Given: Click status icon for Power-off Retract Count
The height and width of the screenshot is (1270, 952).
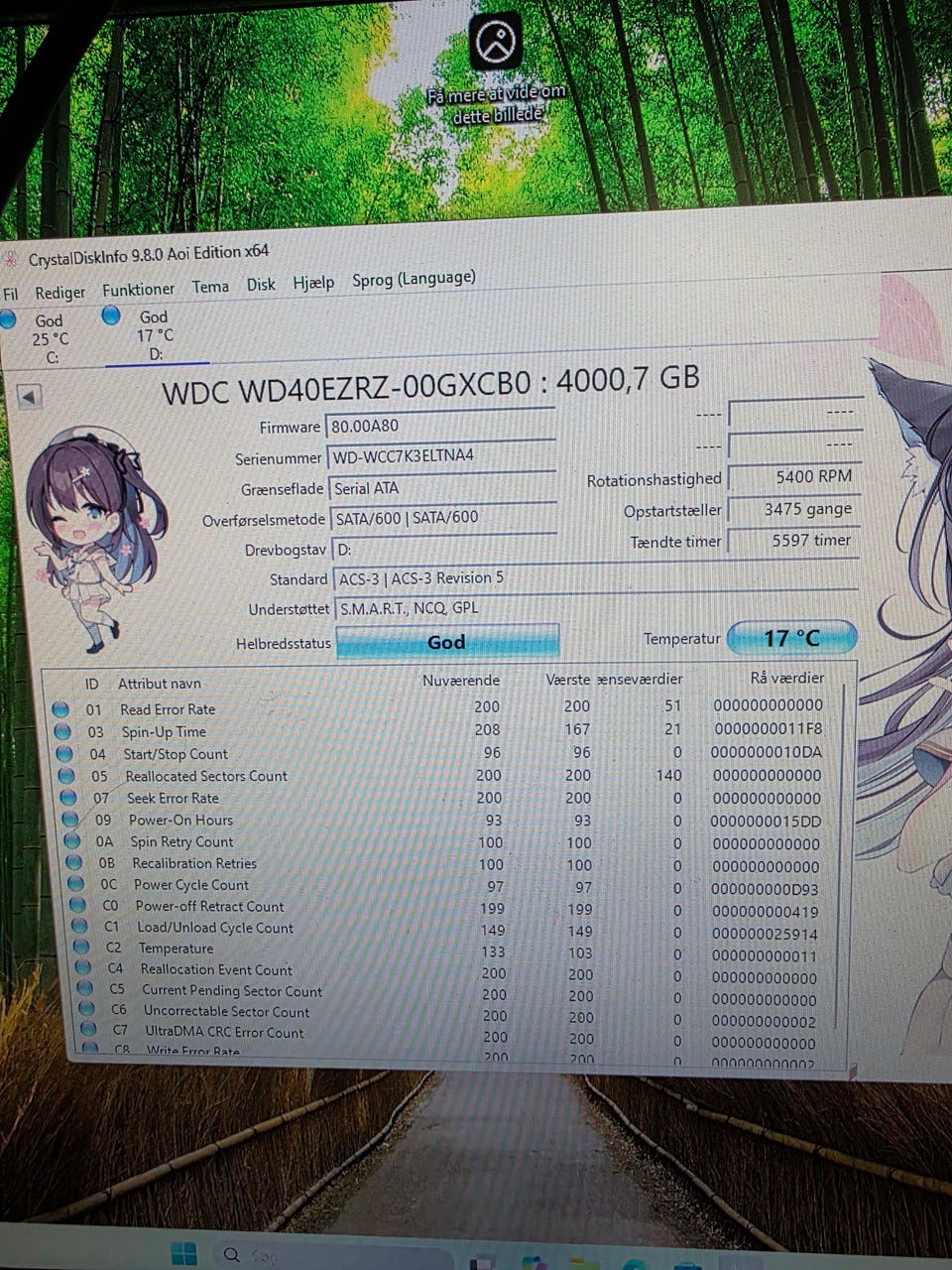Looking at the screenshot, I should (77, 906).
